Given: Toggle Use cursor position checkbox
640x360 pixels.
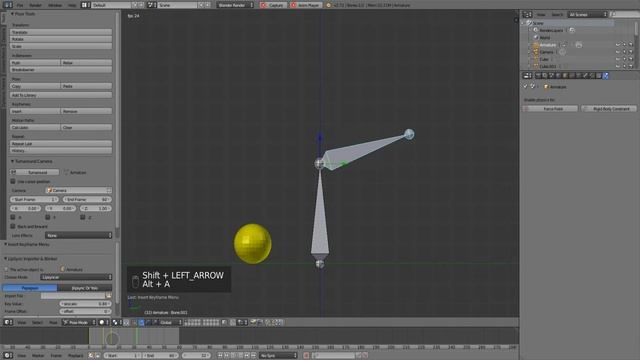Looking at the screenshot, I should (x=13, y=181).
